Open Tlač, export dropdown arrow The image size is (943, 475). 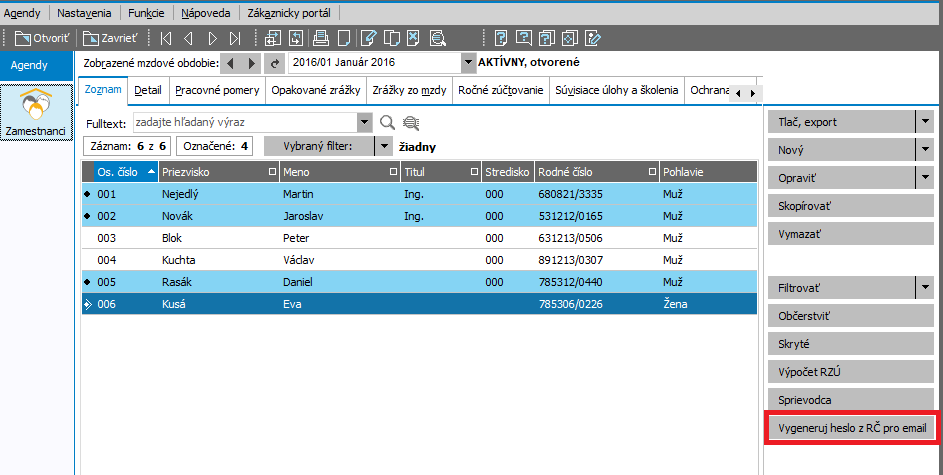[x=925, y=122]
